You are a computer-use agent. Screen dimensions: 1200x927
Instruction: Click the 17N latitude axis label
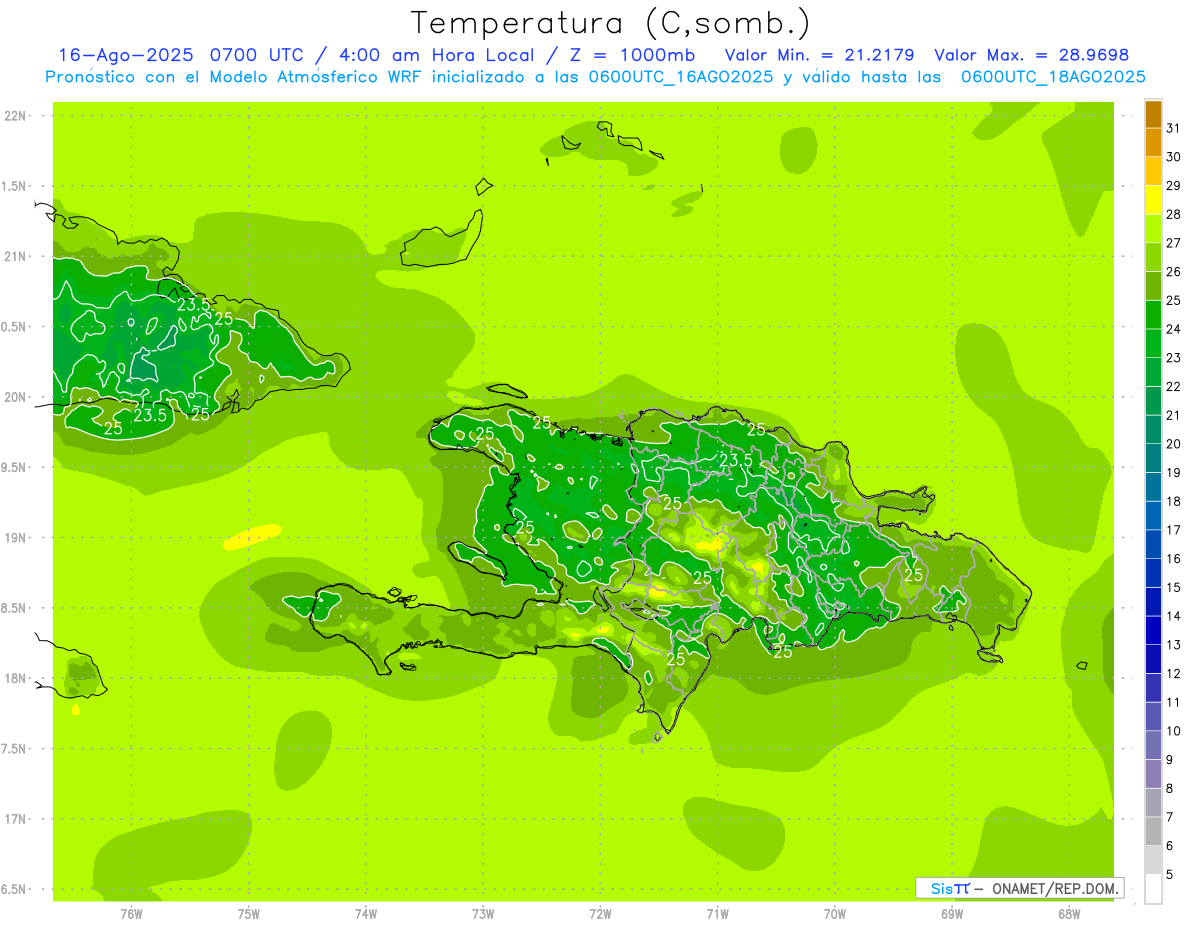click(15, 819)
